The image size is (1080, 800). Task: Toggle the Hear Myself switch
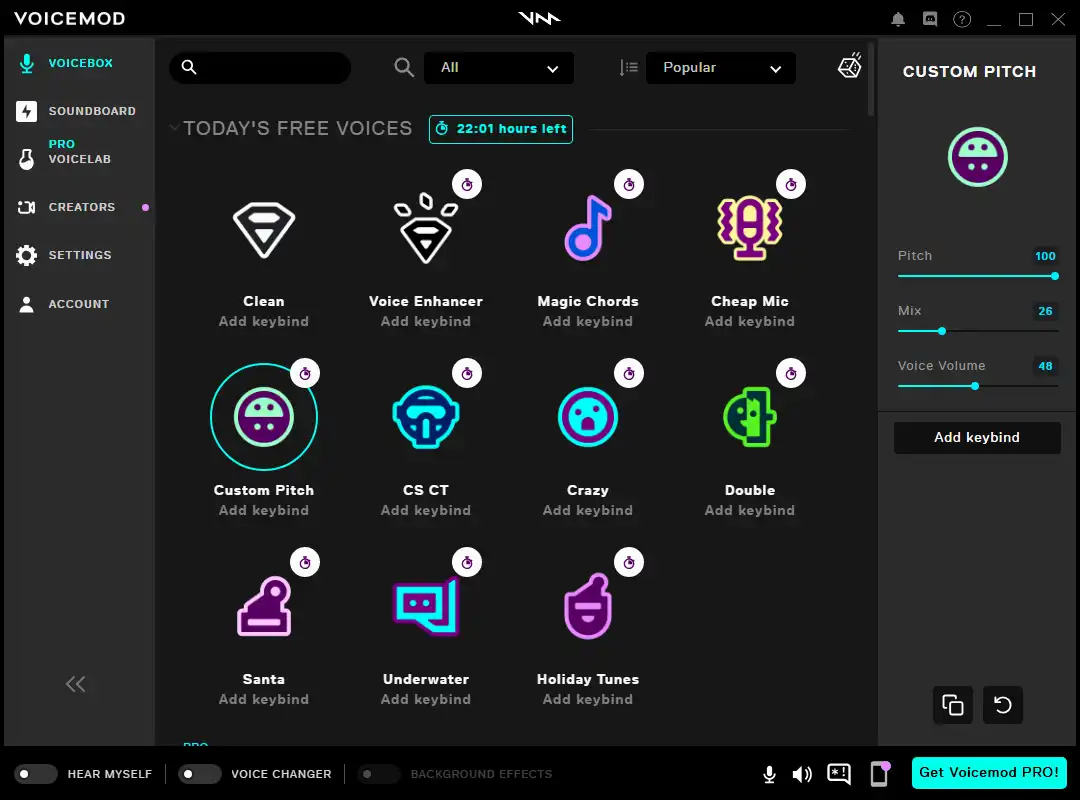[36, 774]
